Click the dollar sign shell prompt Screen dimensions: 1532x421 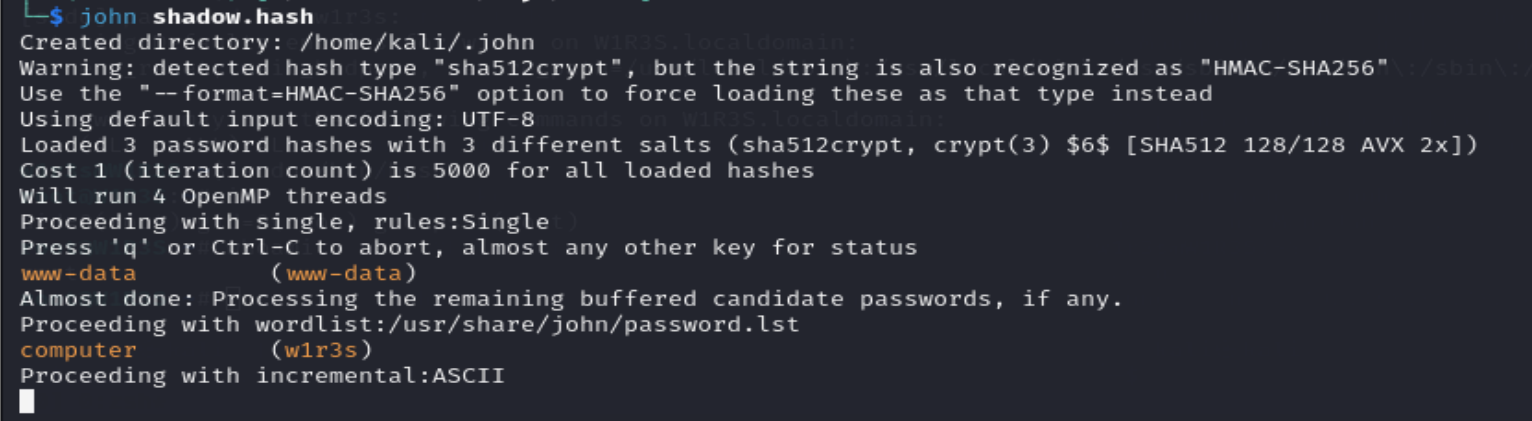click(56, 17)
